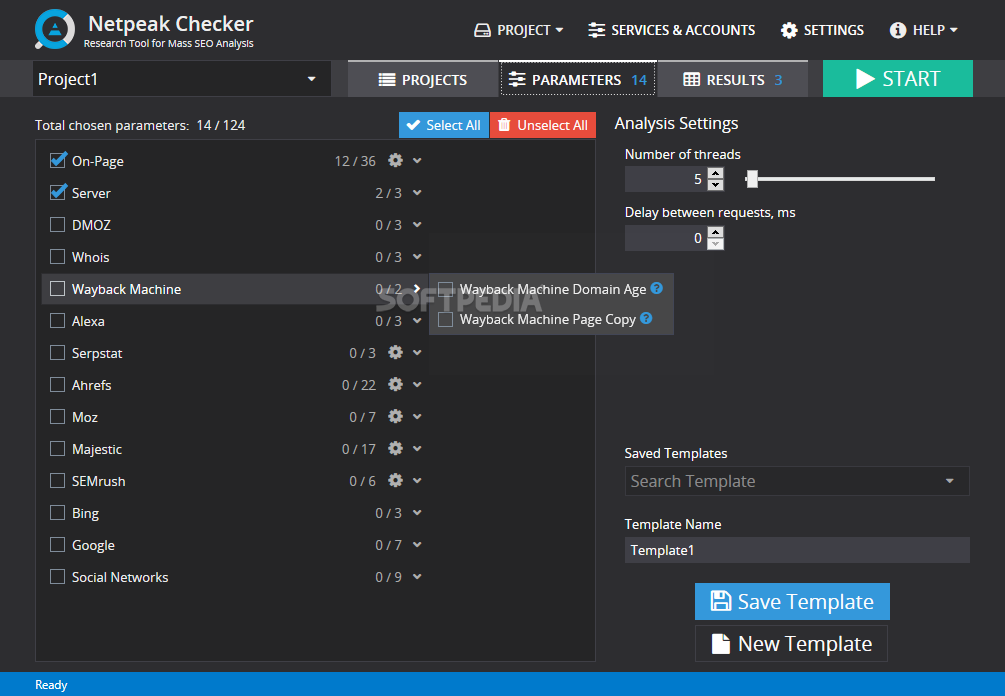
Task: Expand the Whois parameters chevron
Action: (x=417, y=256)
